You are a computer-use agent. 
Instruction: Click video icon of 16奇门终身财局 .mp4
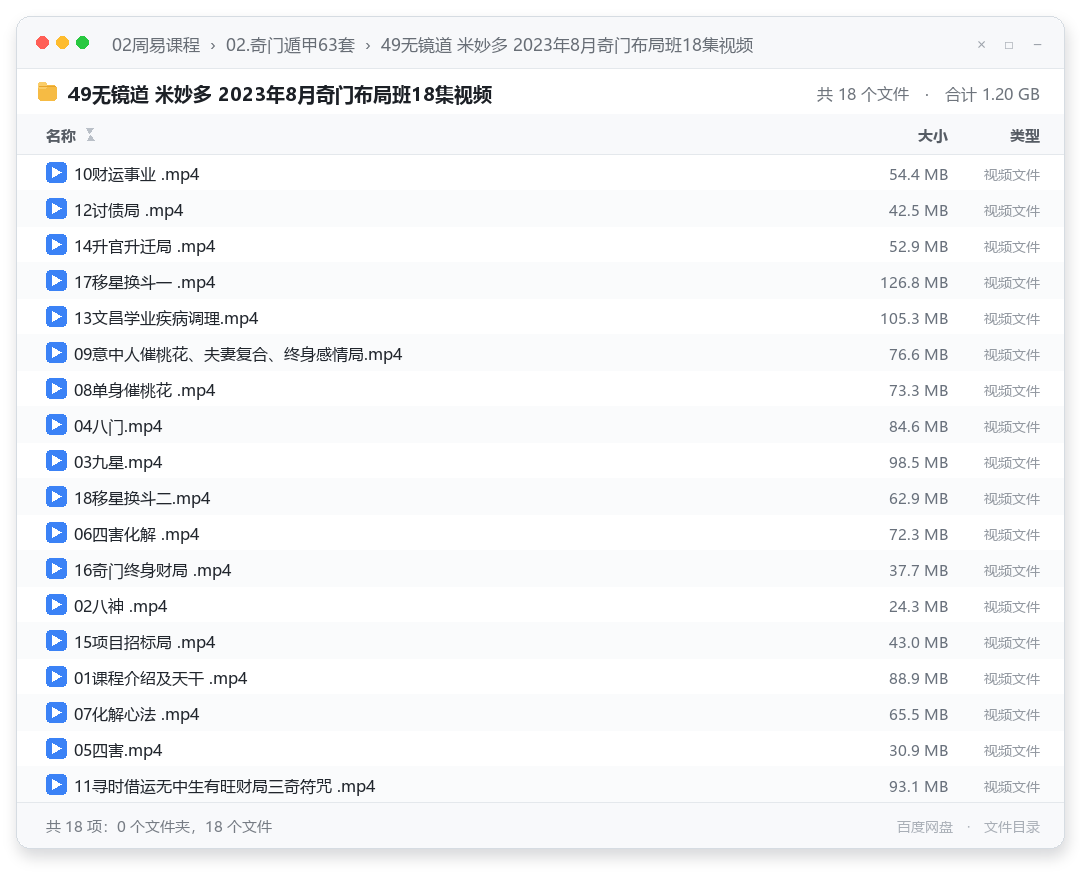click(56, 569)
